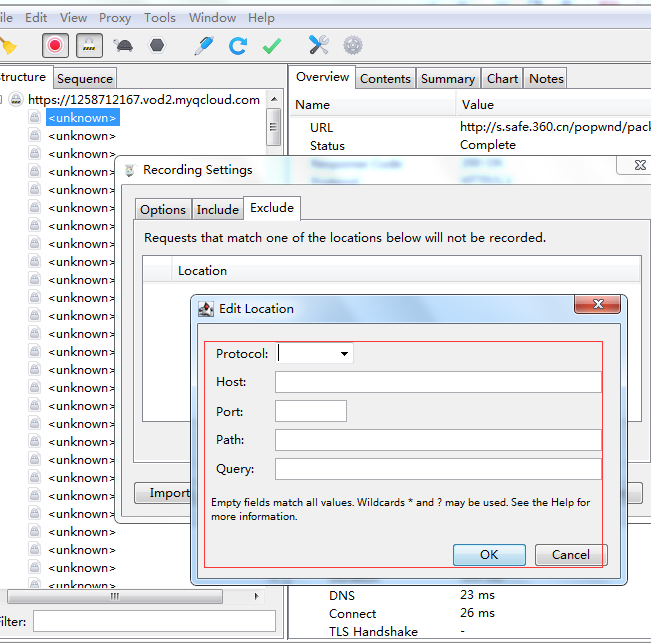Open the Window menu
The image size is (651, 643).
tap(213, 18)
